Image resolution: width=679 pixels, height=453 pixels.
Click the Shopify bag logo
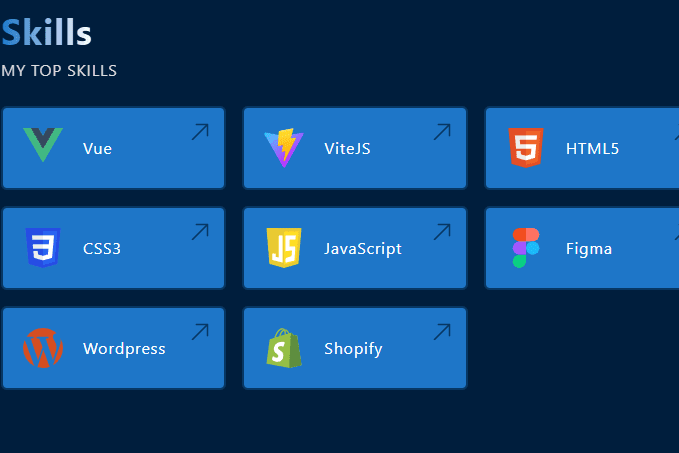click(284, 348)
